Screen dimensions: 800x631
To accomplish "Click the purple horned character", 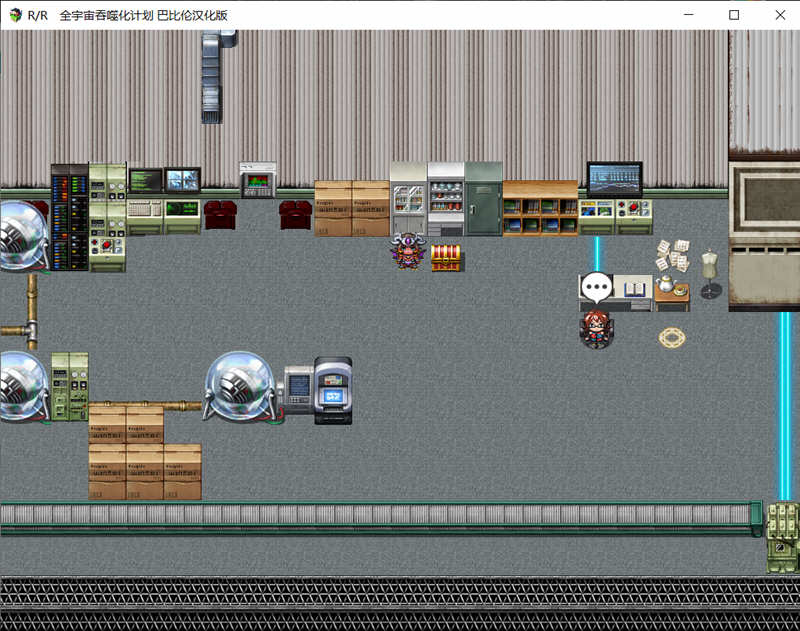I will [408, 251].
